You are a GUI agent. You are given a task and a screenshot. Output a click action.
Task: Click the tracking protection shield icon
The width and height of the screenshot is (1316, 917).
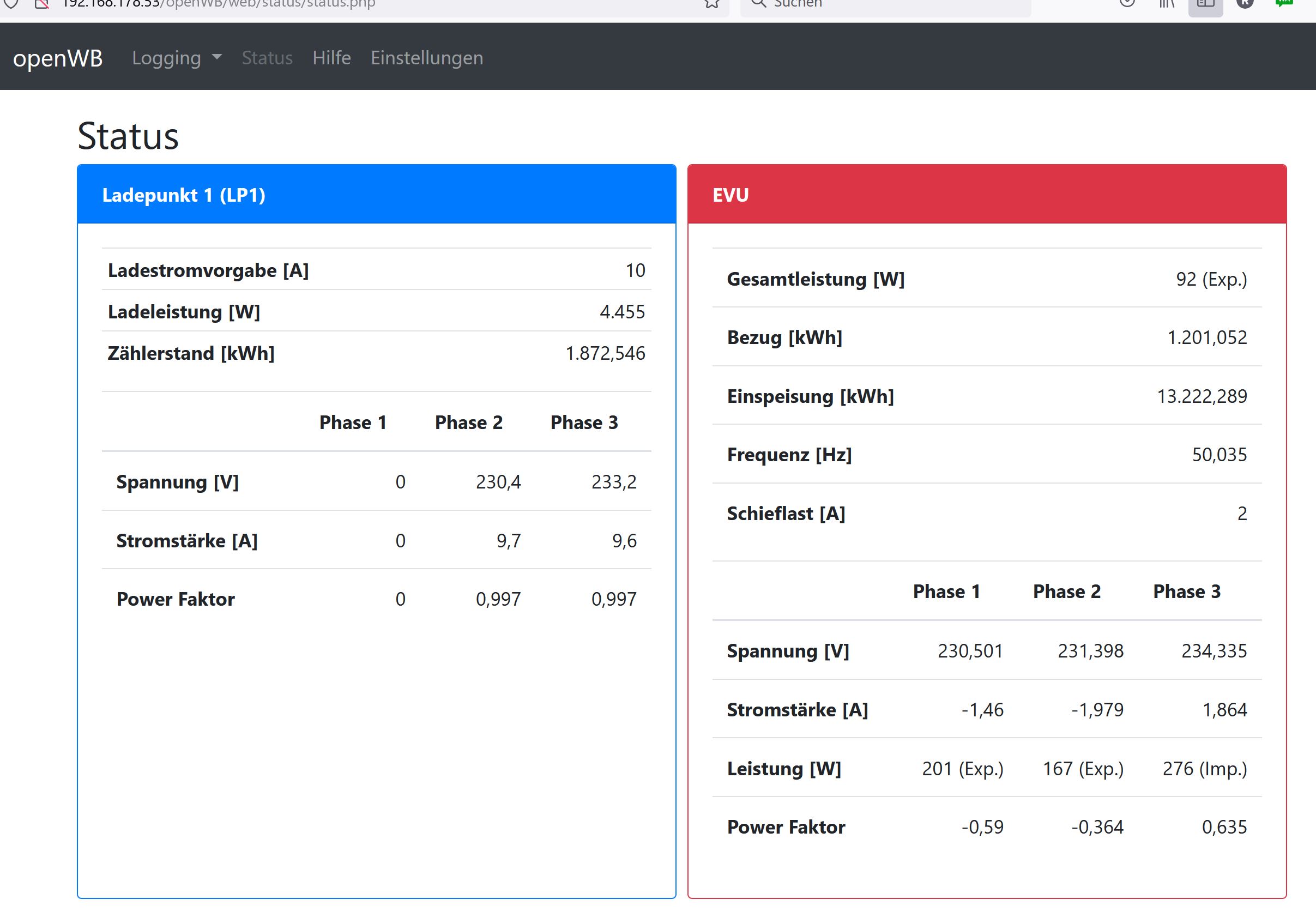[11, 3]
